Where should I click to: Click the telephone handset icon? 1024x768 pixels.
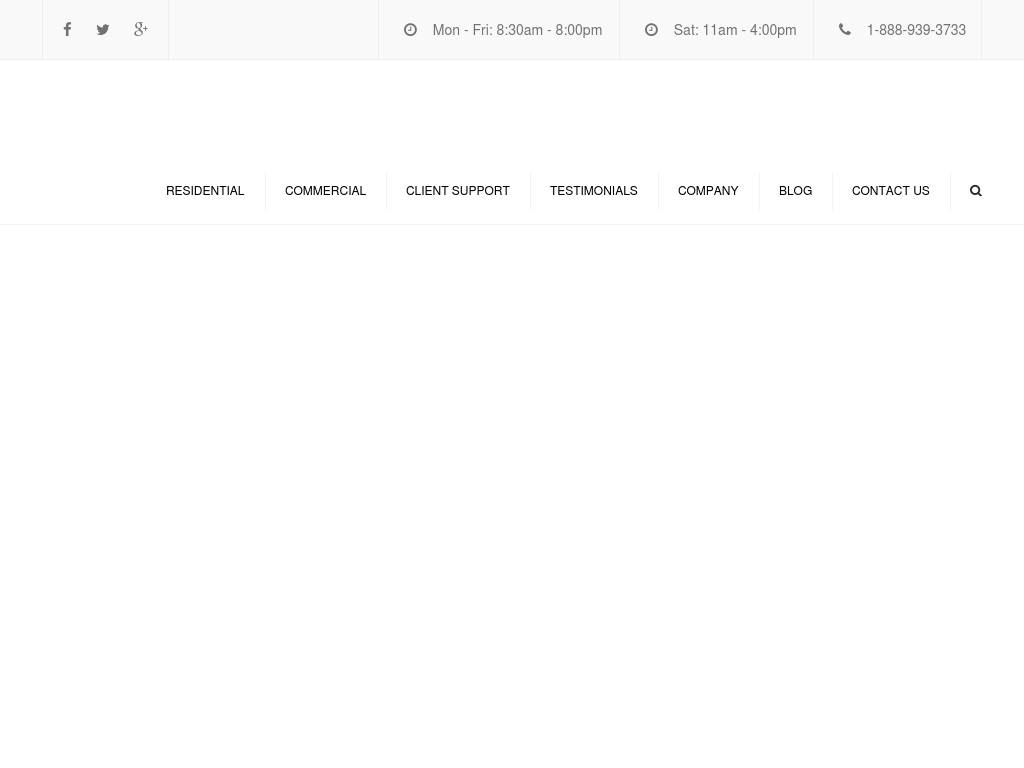[x=845, y=30]
